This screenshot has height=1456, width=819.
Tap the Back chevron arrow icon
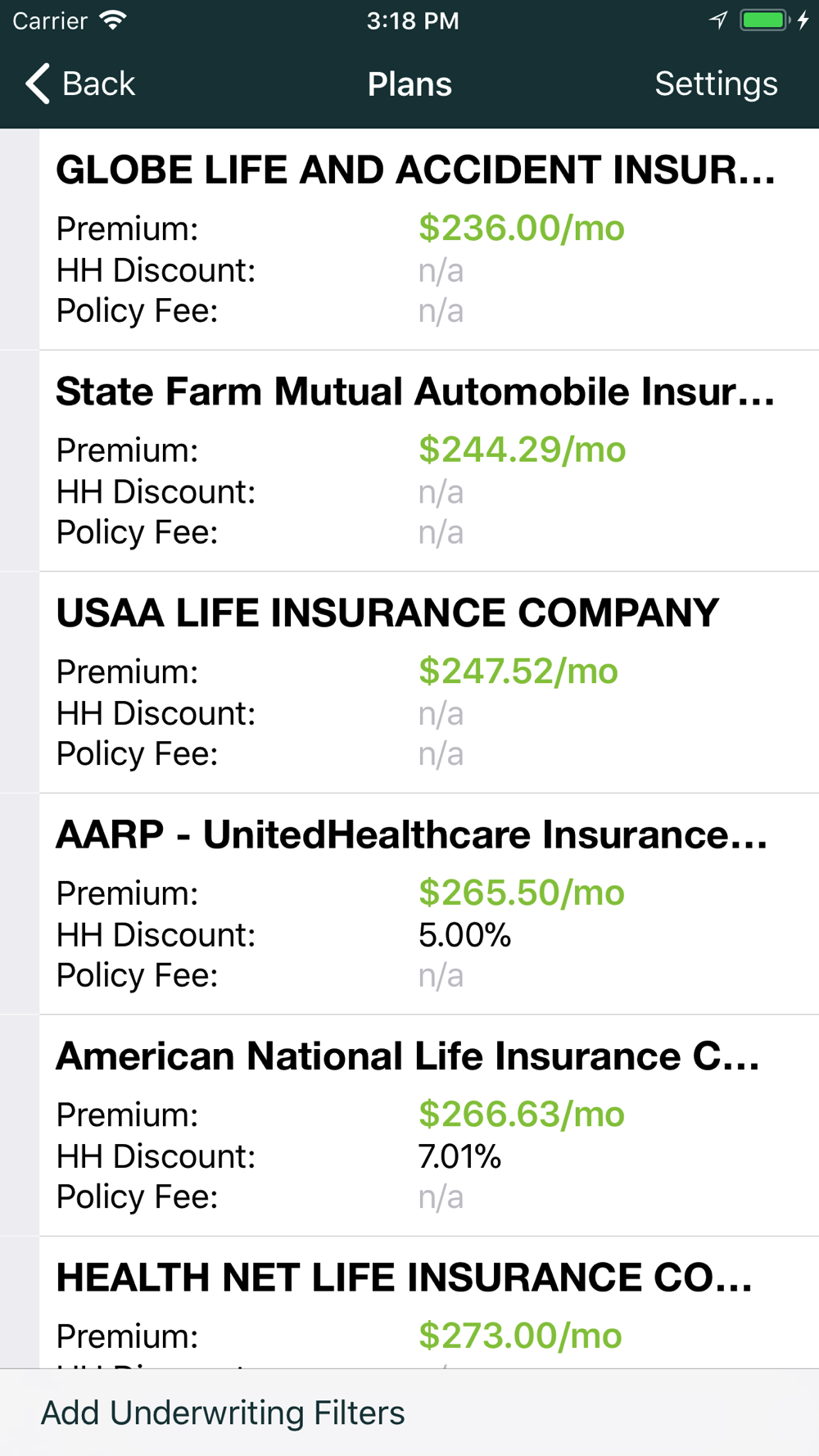[38, 84]
